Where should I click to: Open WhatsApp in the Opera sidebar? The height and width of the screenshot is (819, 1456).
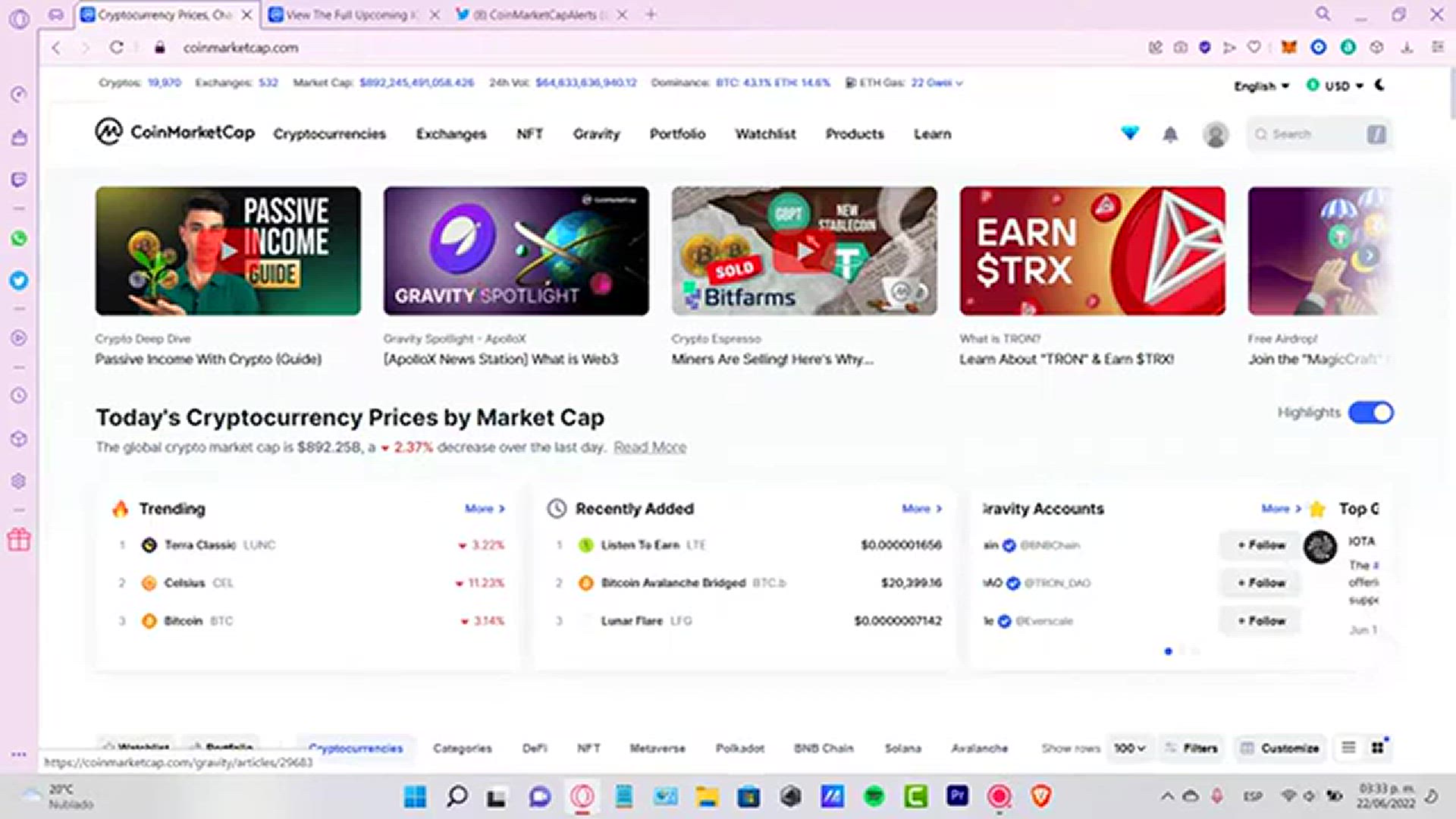click(x=19, y=238)
